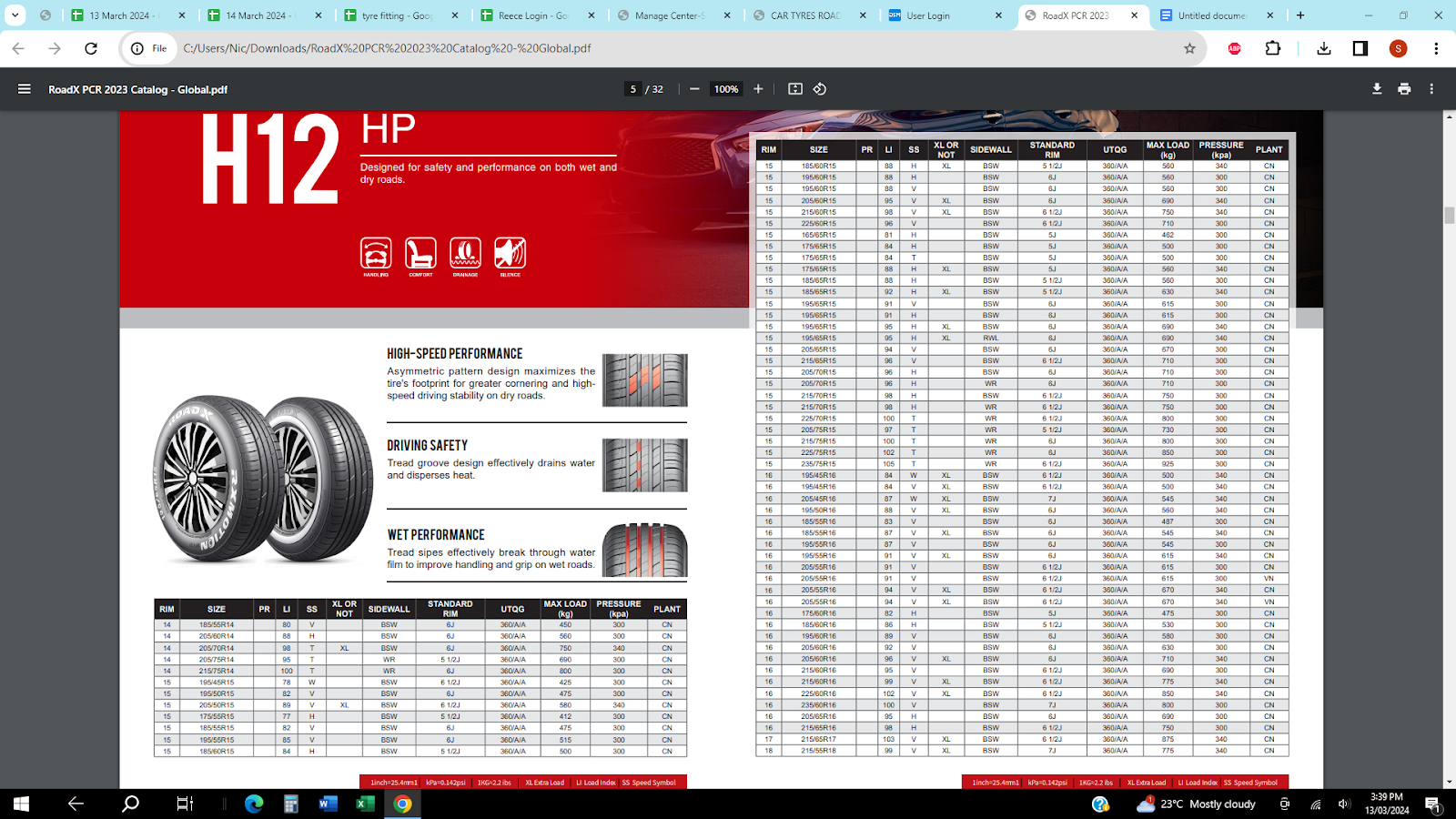Click the UTQG column header in right table
This screenshot has width=1456, height=819.
tap(1115, 149)
